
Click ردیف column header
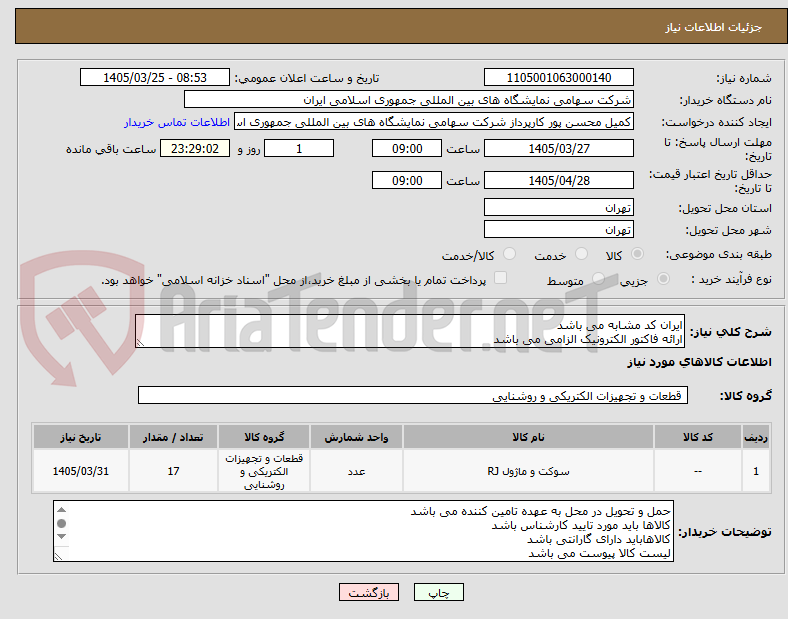coord(756,437)
